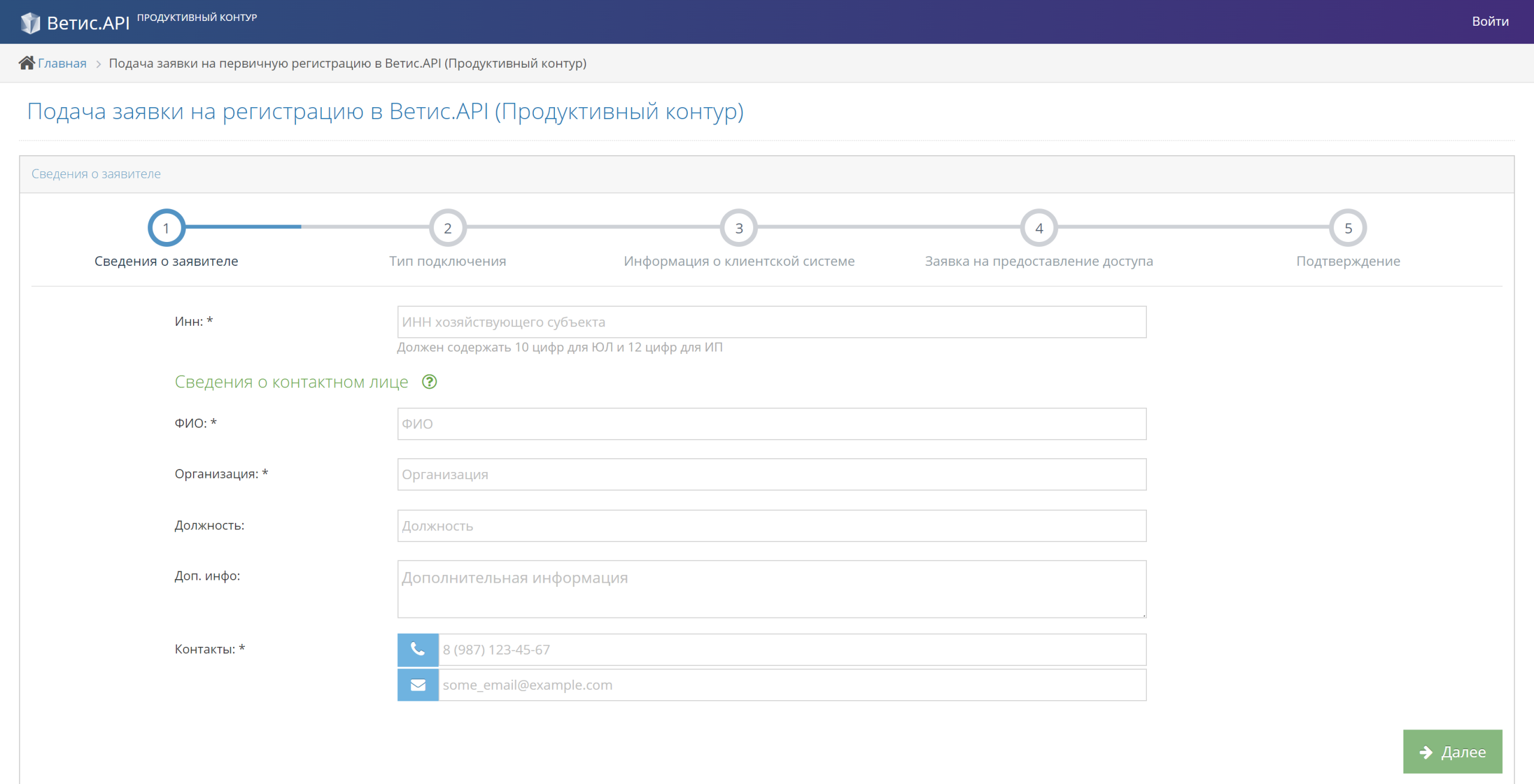This screenshot has height=784, width=1534.
Task: Focus the Дополнительная информация text area
Action: click(x=772, y=589)
